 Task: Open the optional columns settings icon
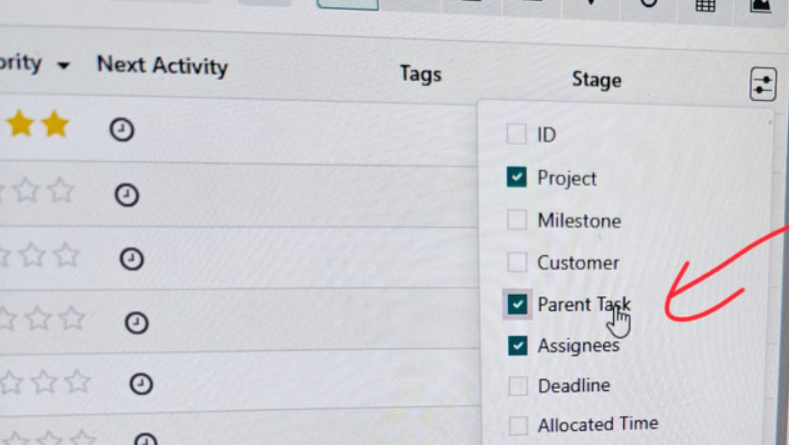coord(762,85)
